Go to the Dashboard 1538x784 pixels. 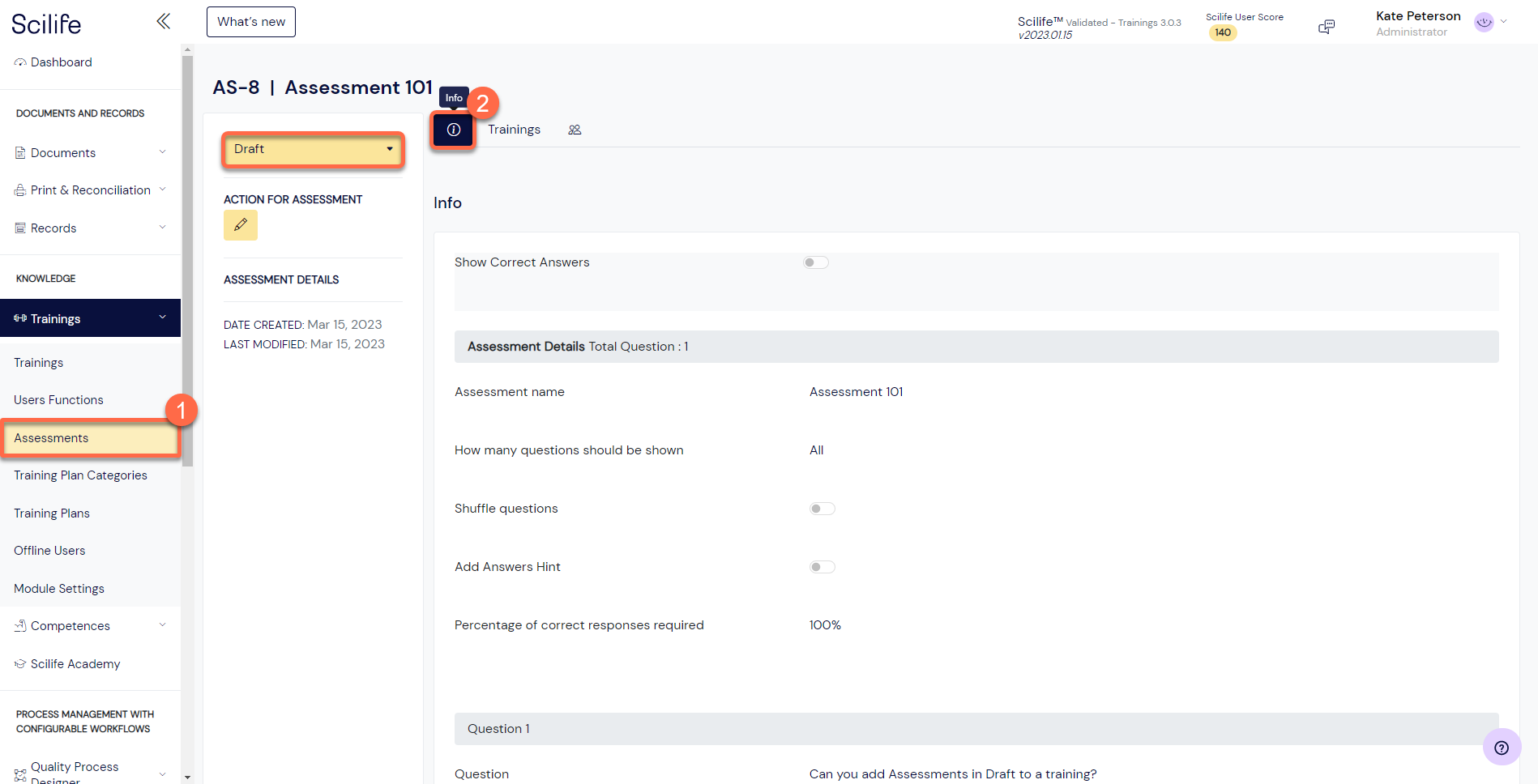coord(61,62)
